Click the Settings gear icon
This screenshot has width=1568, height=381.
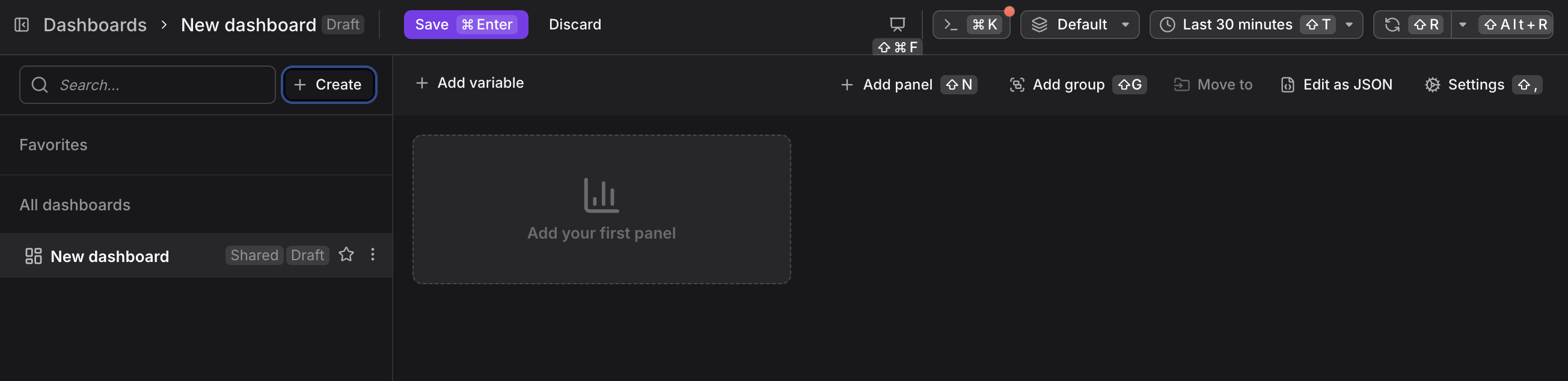click(1432, 85)
